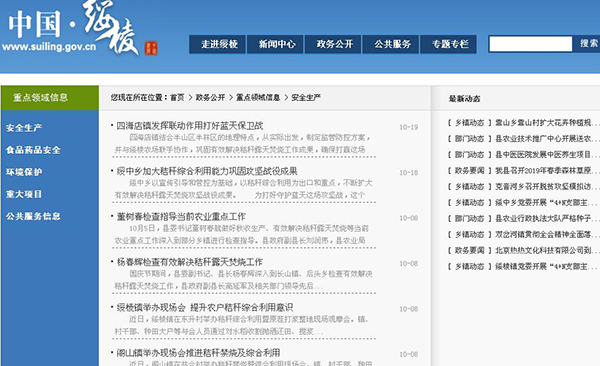Open 食品药品安全 sidebar category

pos(33,150)
